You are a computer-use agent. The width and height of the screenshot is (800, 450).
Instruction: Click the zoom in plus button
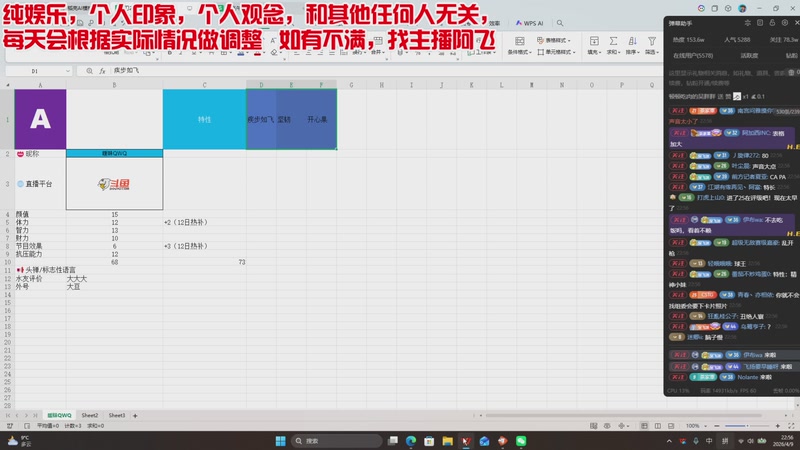tap(778, 426)
